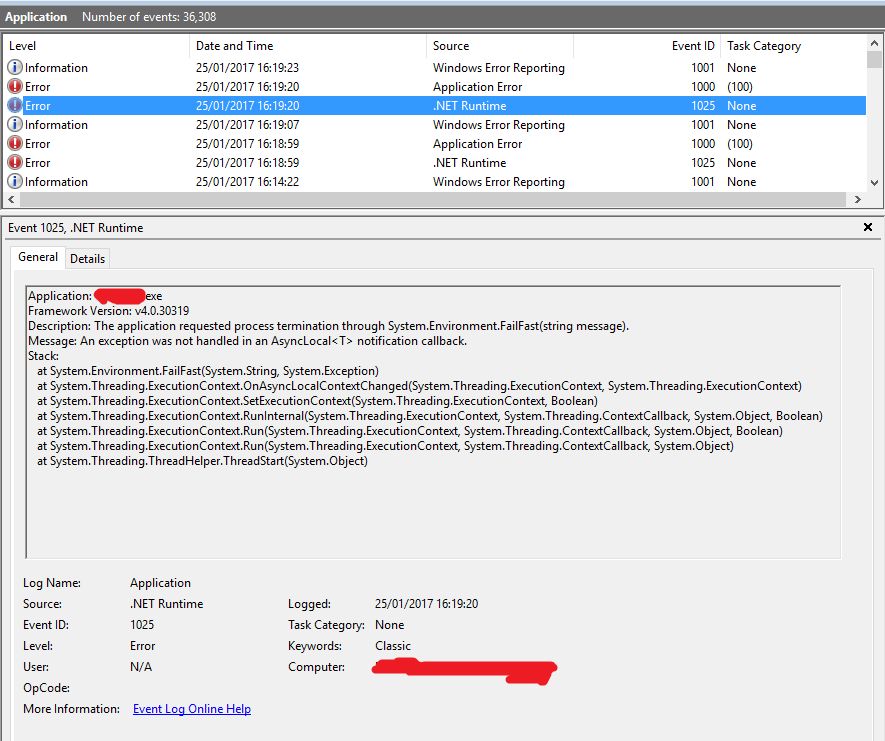This screenshot has width=885, height=741.
Task: Click the event list scroll-down arrow
Action: click(x=874, y=183)
